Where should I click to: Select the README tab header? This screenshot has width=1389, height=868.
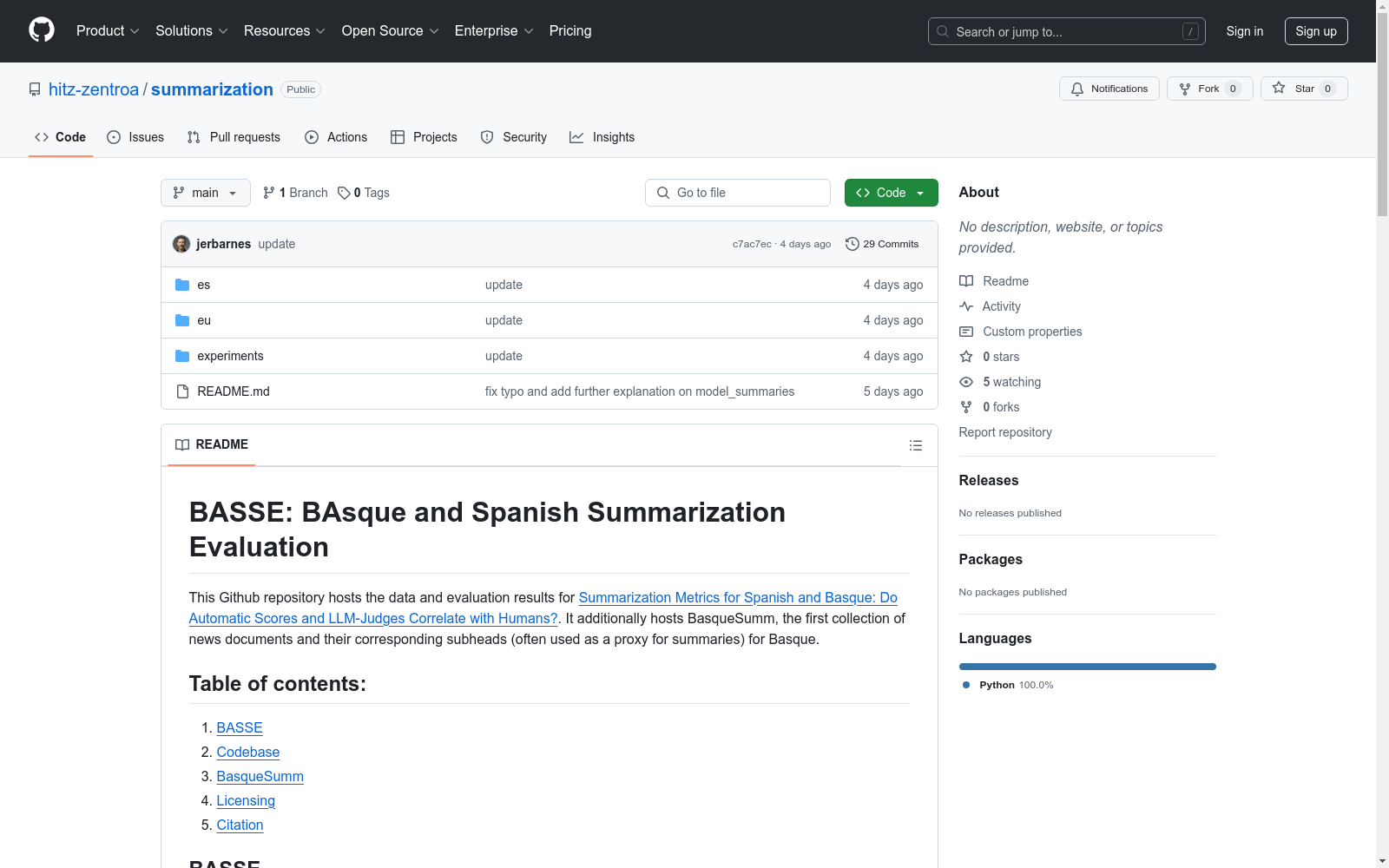click(212, 445)
